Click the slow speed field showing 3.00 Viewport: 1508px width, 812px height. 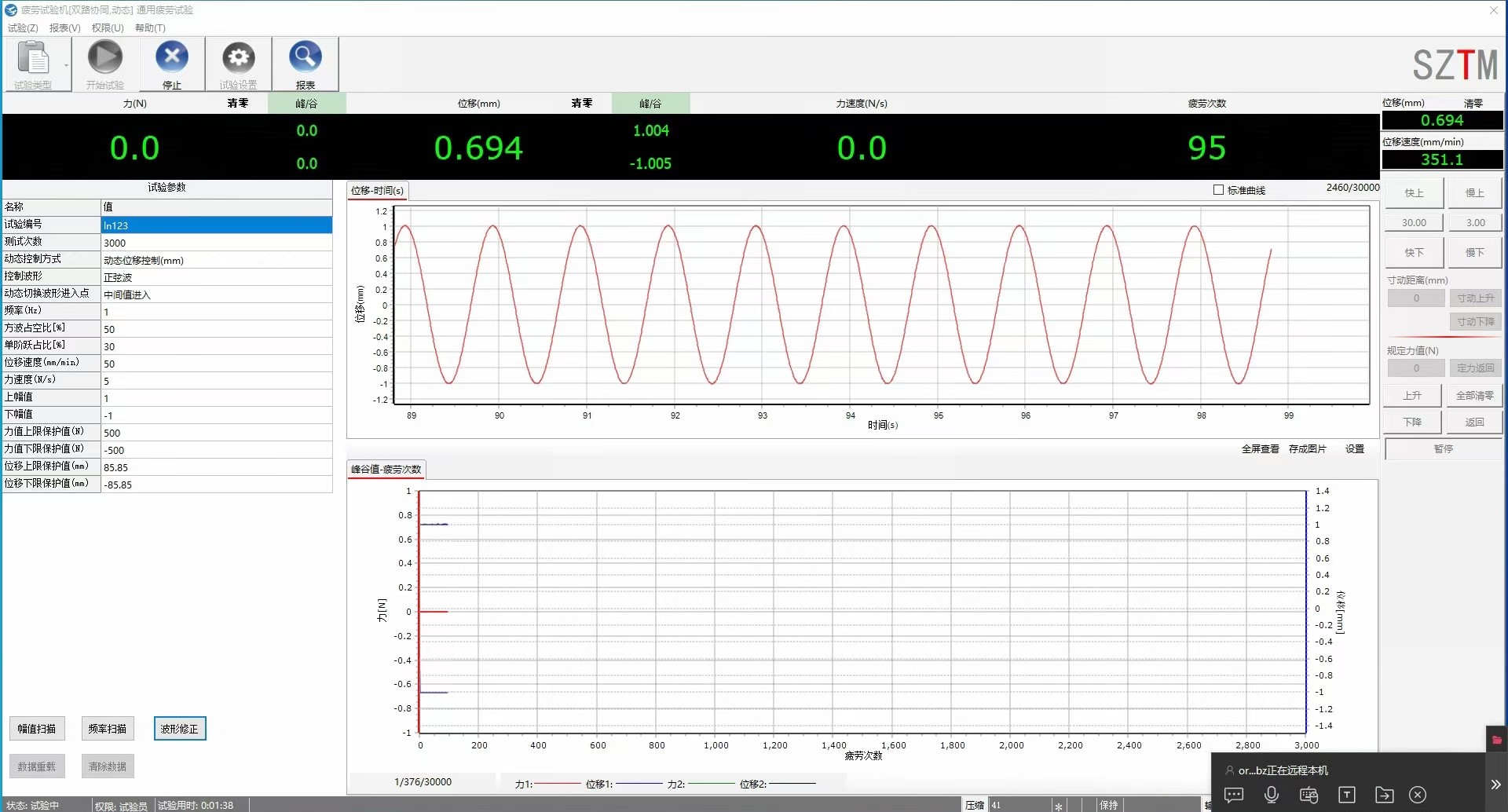coord(1475,223)
